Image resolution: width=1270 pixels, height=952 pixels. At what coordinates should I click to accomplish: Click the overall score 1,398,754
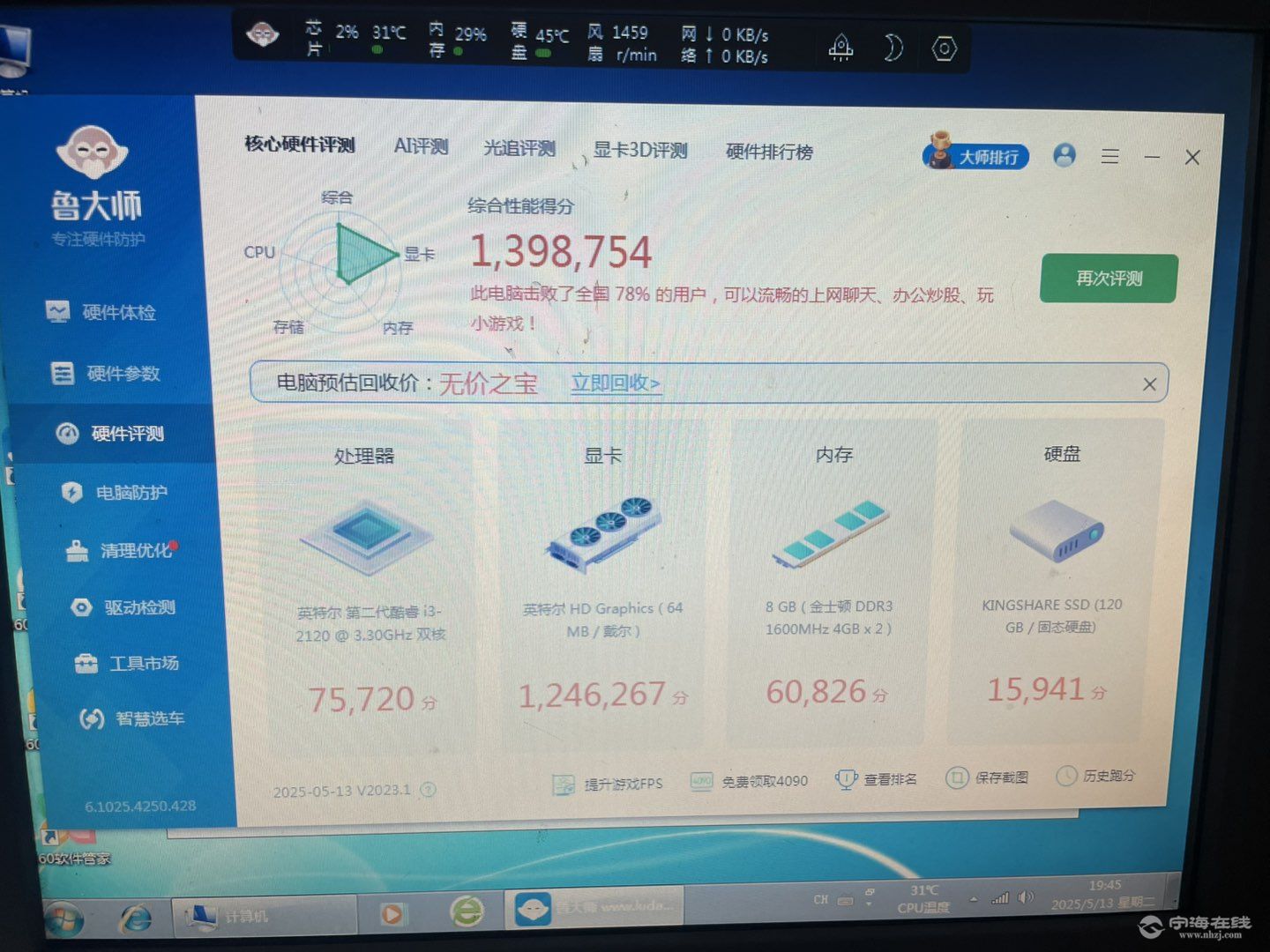(x=561, y=252)
